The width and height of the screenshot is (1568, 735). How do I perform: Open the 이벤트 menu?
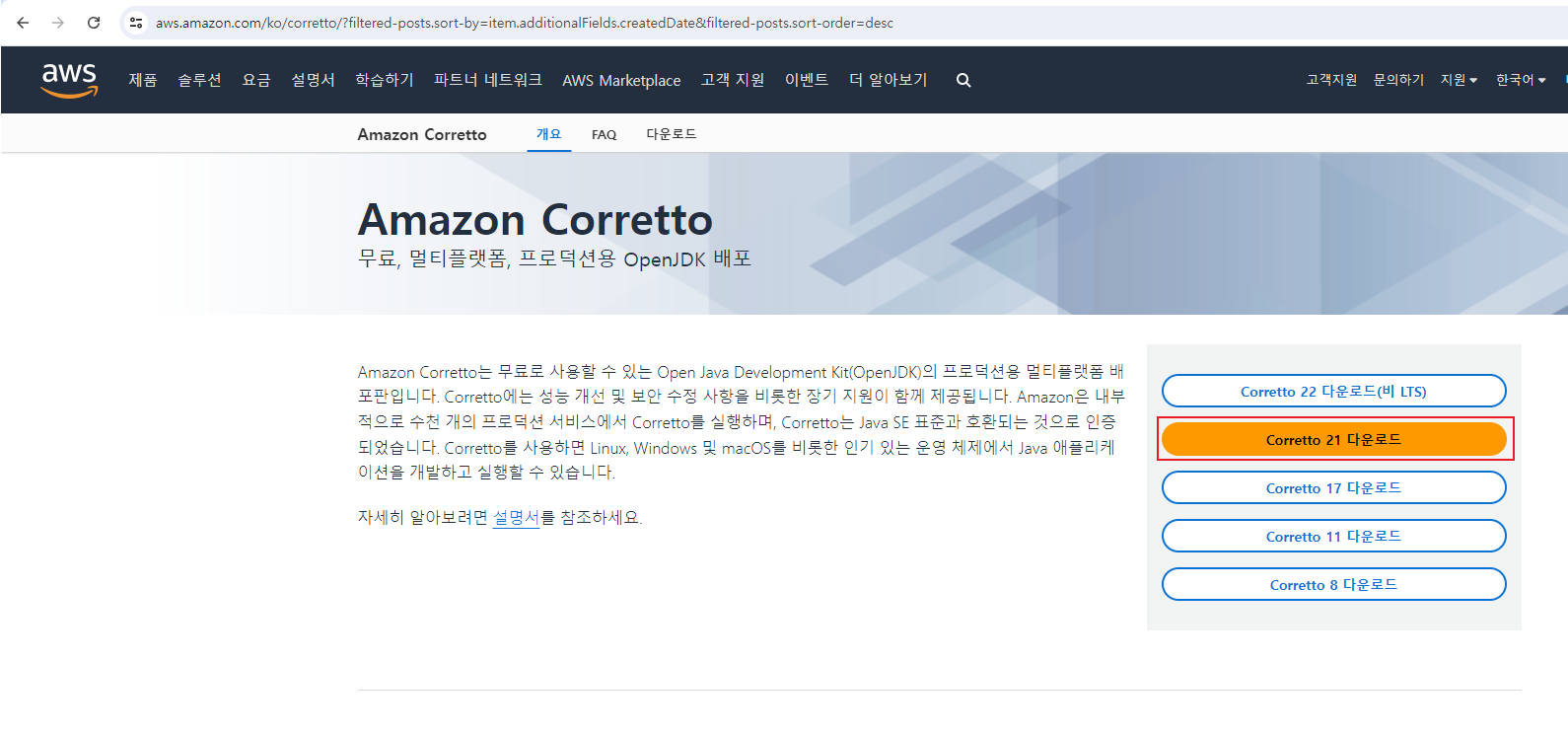point(807,80)
